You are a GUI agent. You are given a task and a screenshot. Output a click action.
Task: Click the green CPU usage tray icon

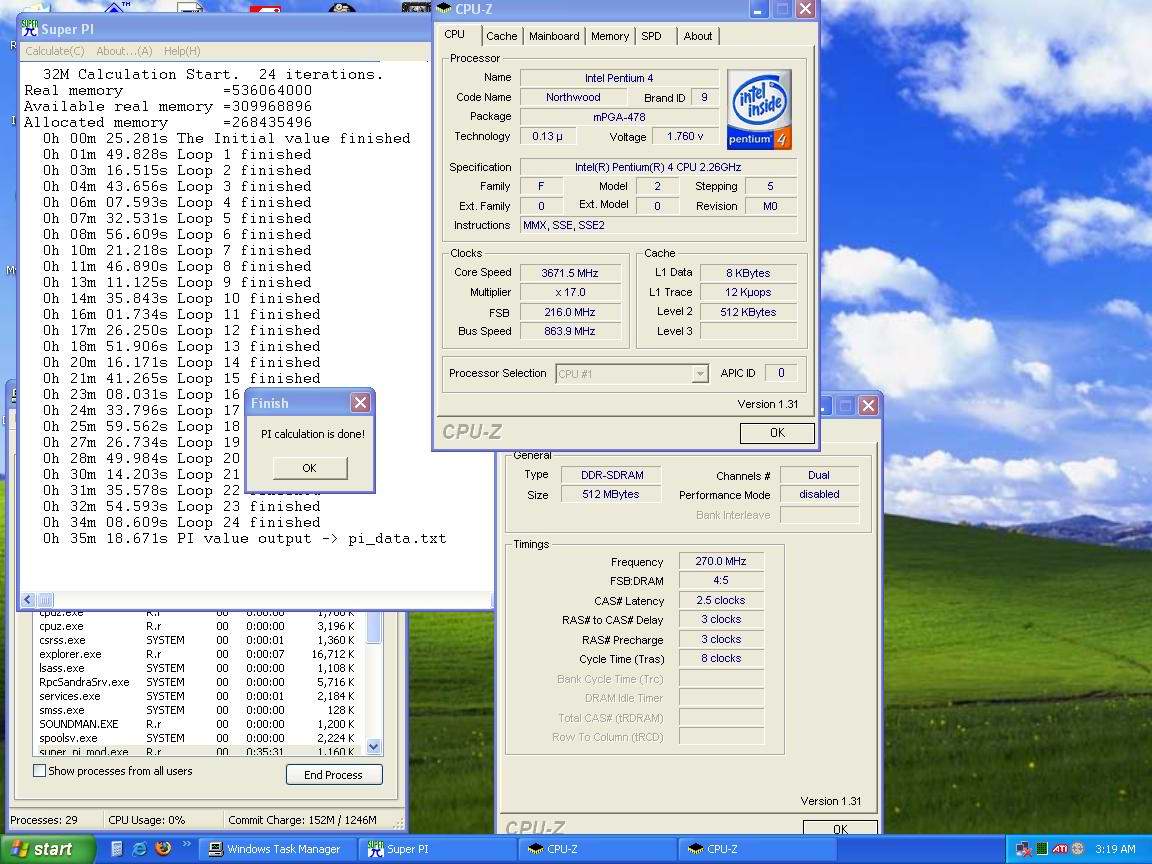[x=1042, y=849]
